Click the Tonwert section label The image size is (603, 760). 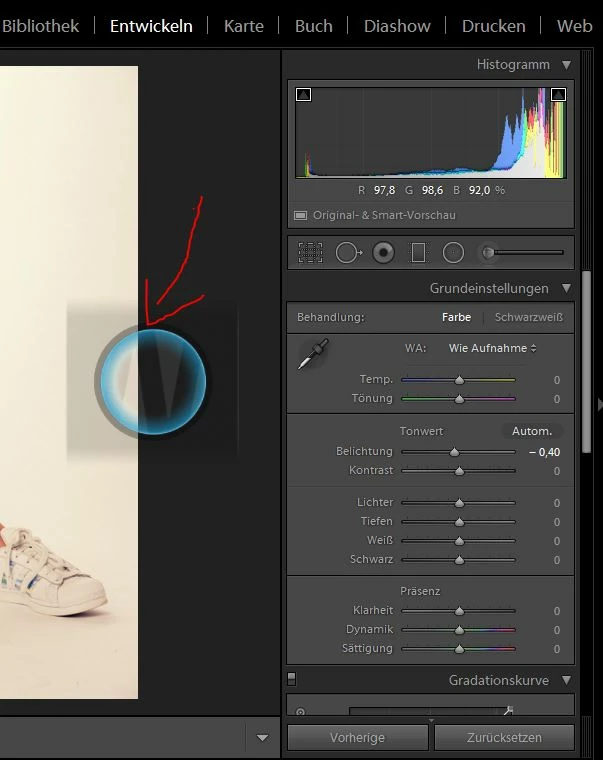point(421,431)
